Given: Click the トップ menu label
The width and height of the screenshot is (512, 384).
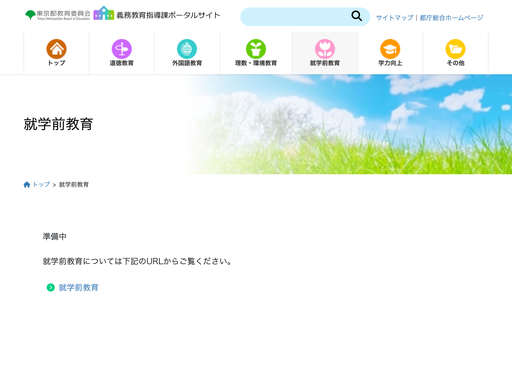Looking at the screenshot, I should point(56,63).
